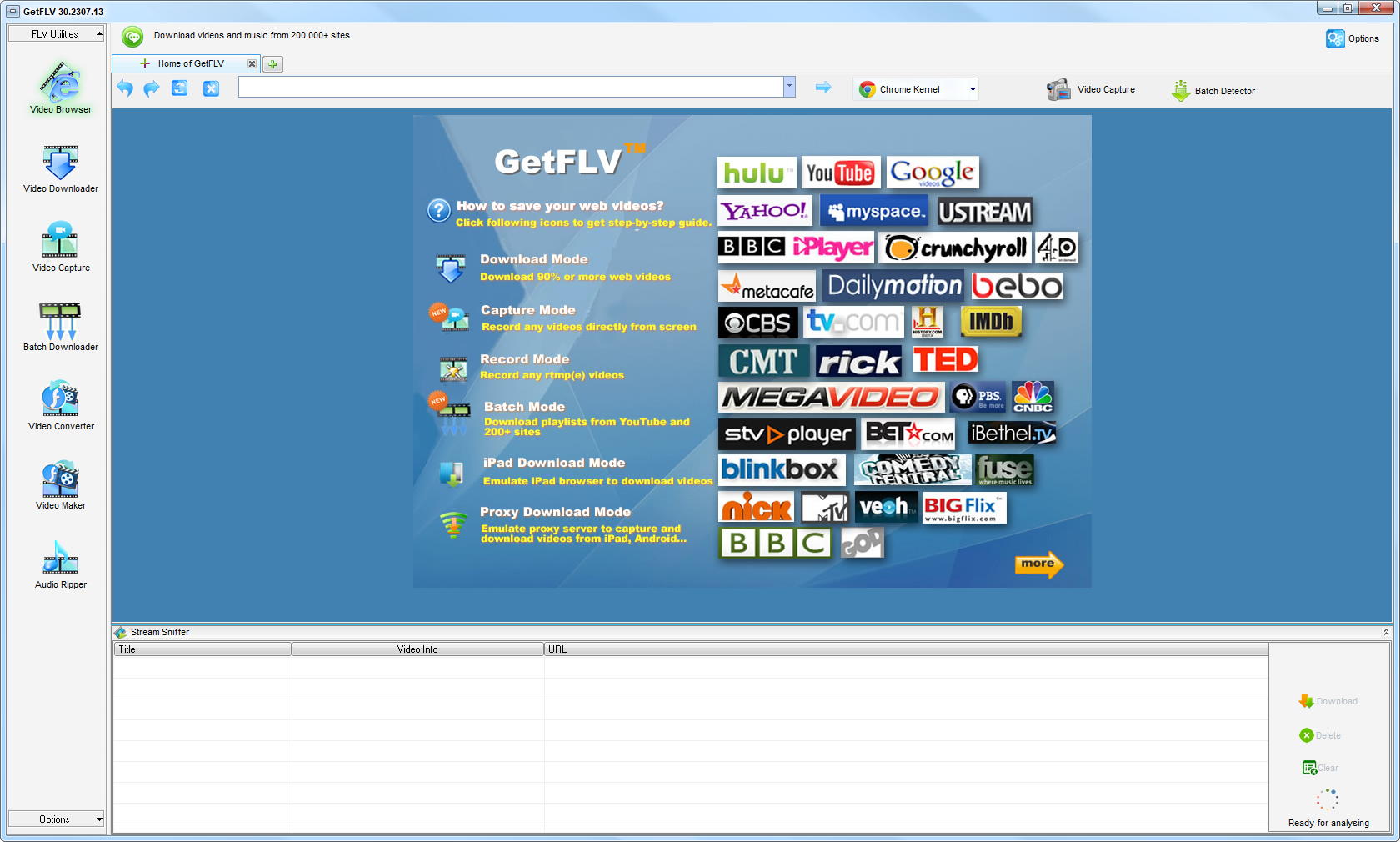Go back with the browser back arrow

coord(125,88)
